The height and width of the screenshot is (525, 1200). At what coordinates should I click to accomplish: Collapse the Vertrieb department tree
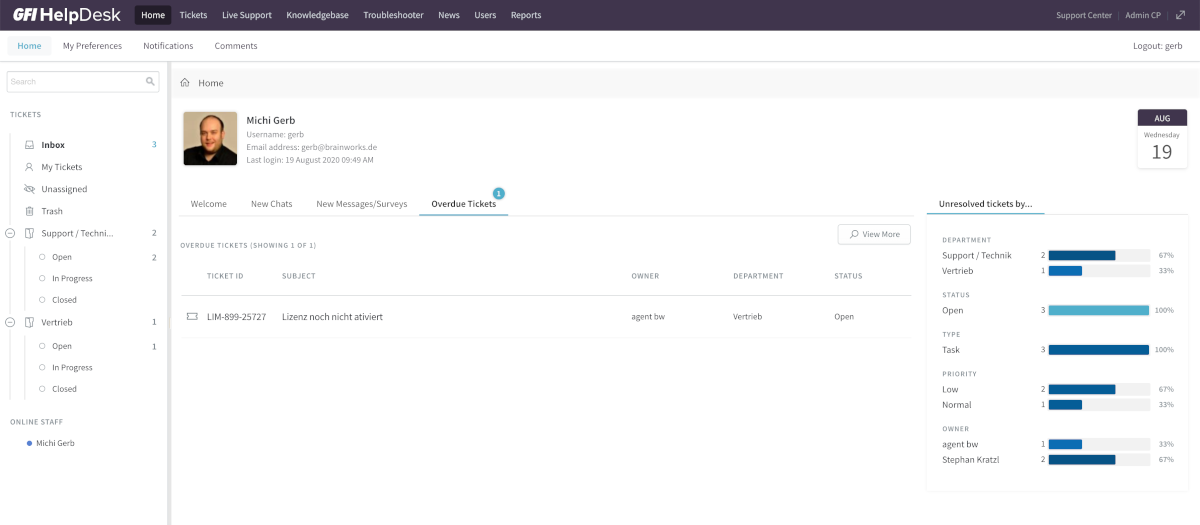point(10,323)
